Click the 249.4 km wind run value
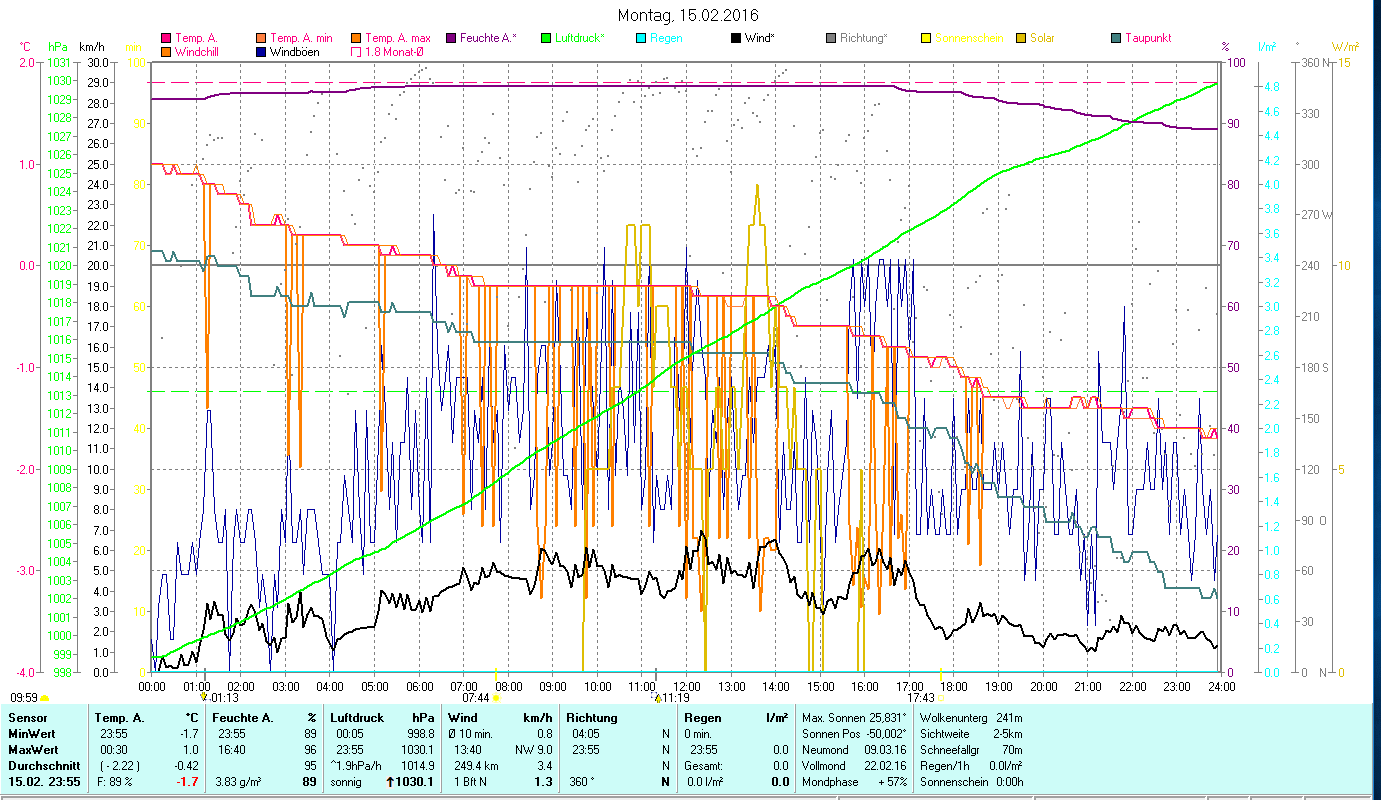This screenshot has height=800, width=1381. pos(477,765)
